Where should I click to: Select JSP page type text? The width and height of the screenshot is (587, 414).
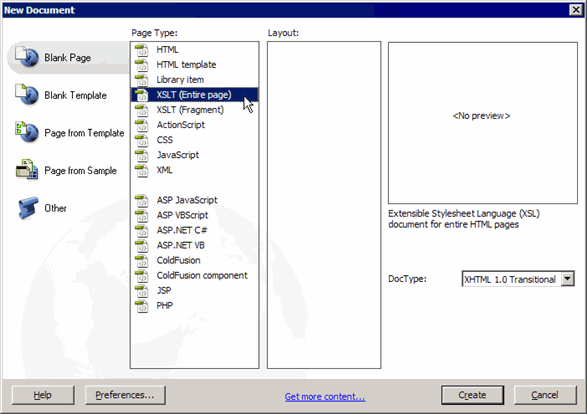164,290
